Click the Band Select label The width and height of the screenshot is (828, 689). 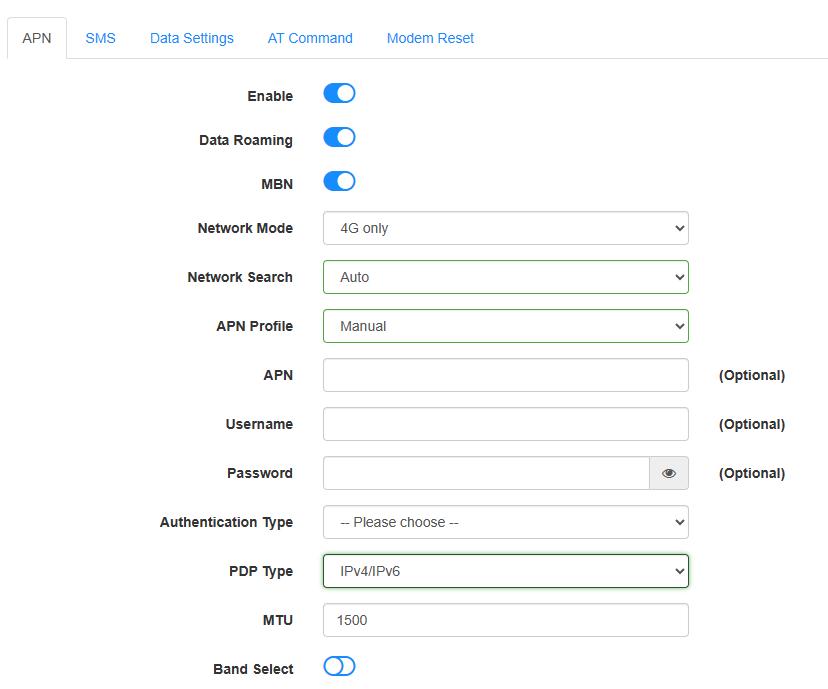coord(253,669)
